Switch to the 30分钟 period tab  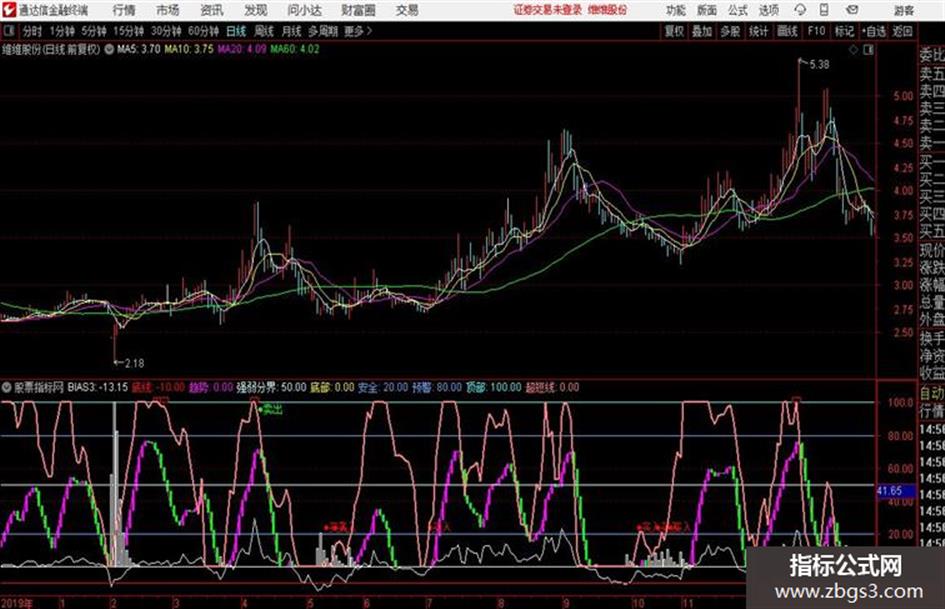166,31
